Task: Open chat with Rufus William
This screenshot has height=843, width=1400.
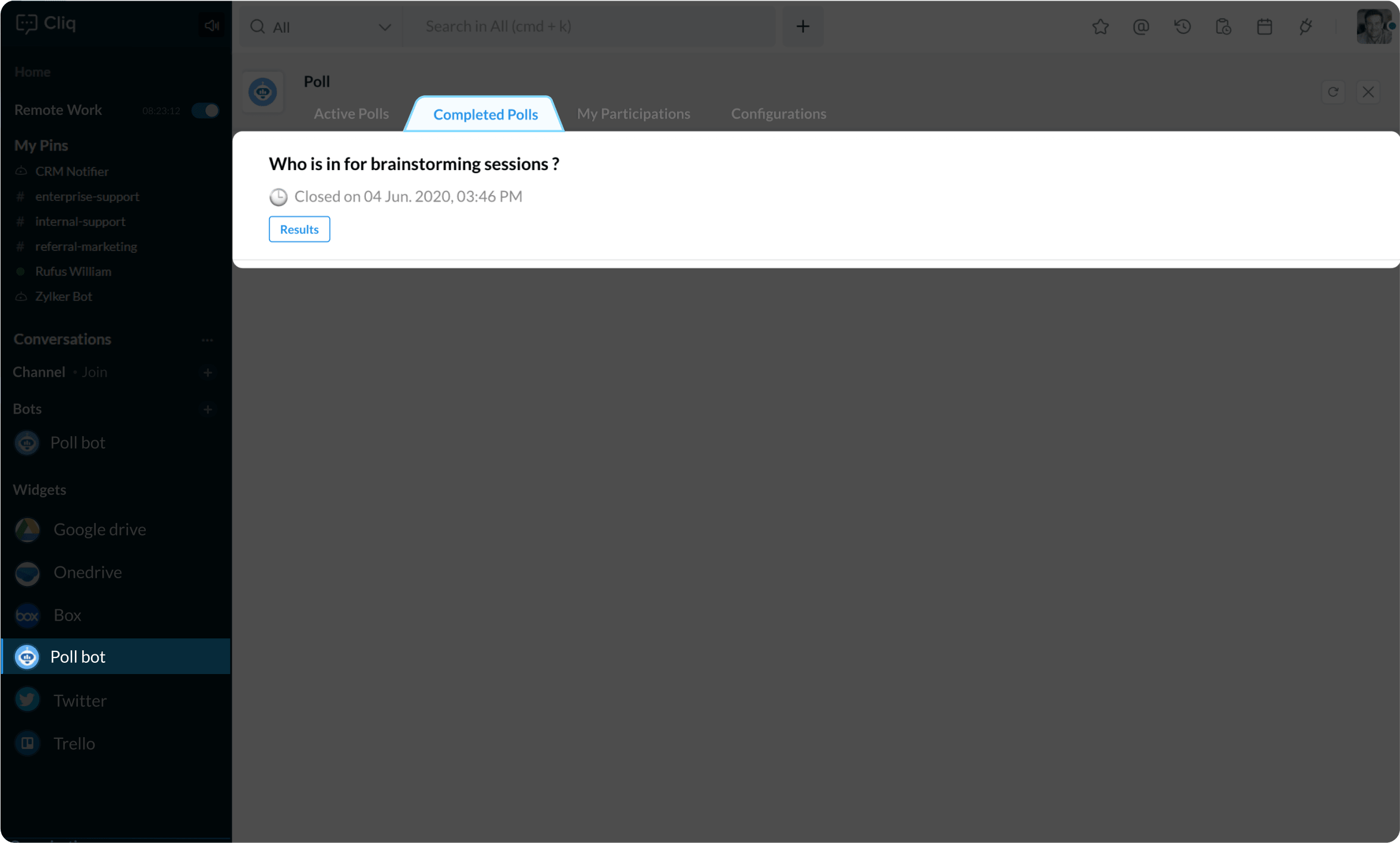Action: pos(73,271)
